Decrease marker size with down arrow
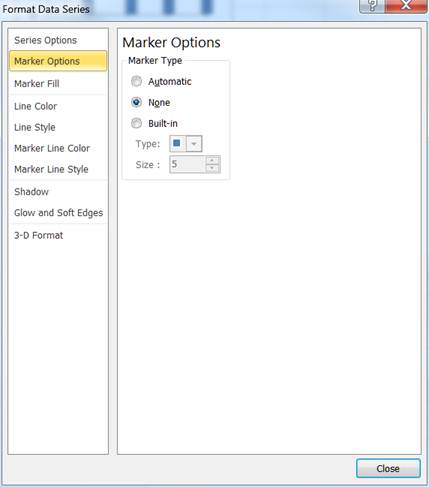The height and width of the screenshot is (487, 429). [212, 168]
